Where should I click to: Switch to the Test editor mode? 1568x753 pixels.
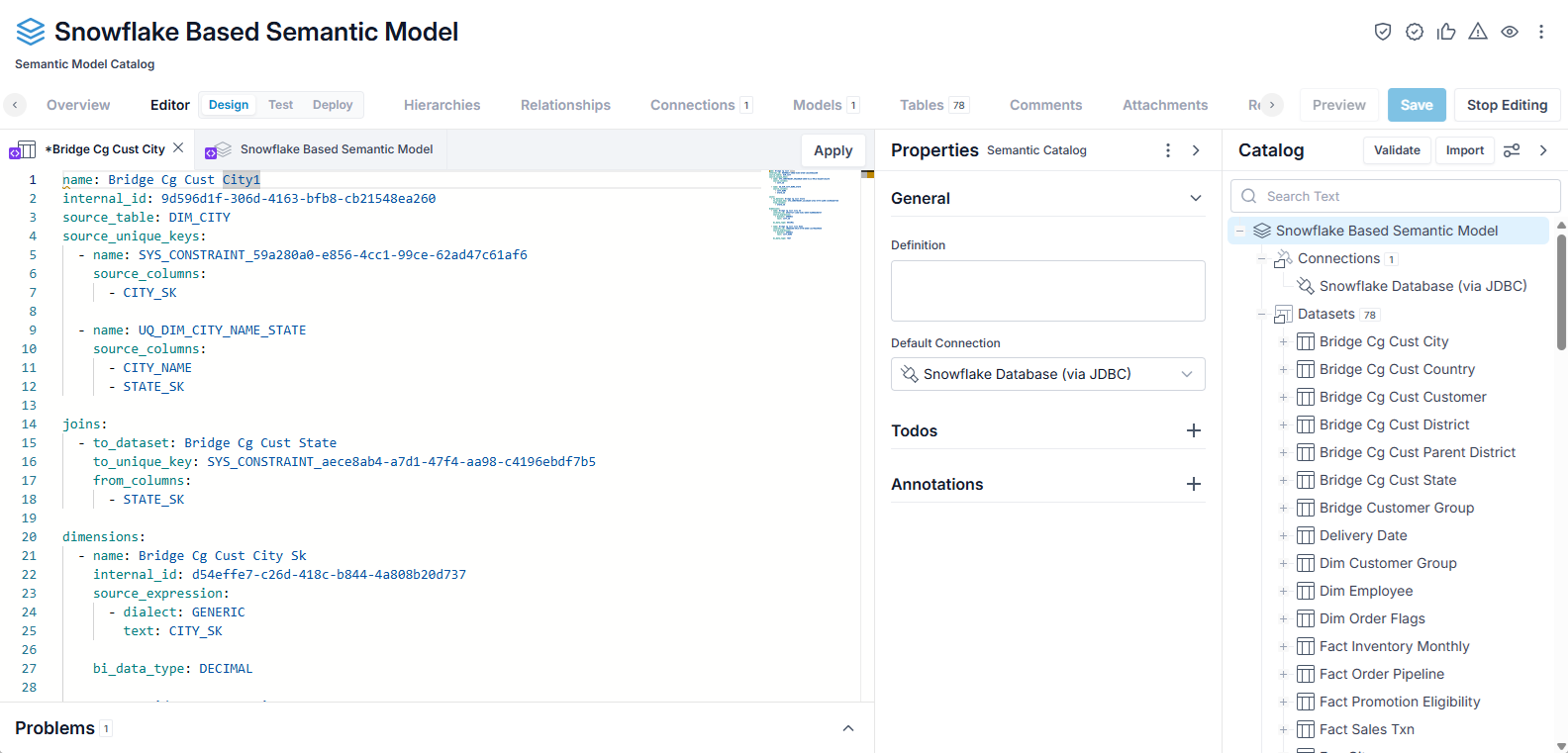(281, 105)
